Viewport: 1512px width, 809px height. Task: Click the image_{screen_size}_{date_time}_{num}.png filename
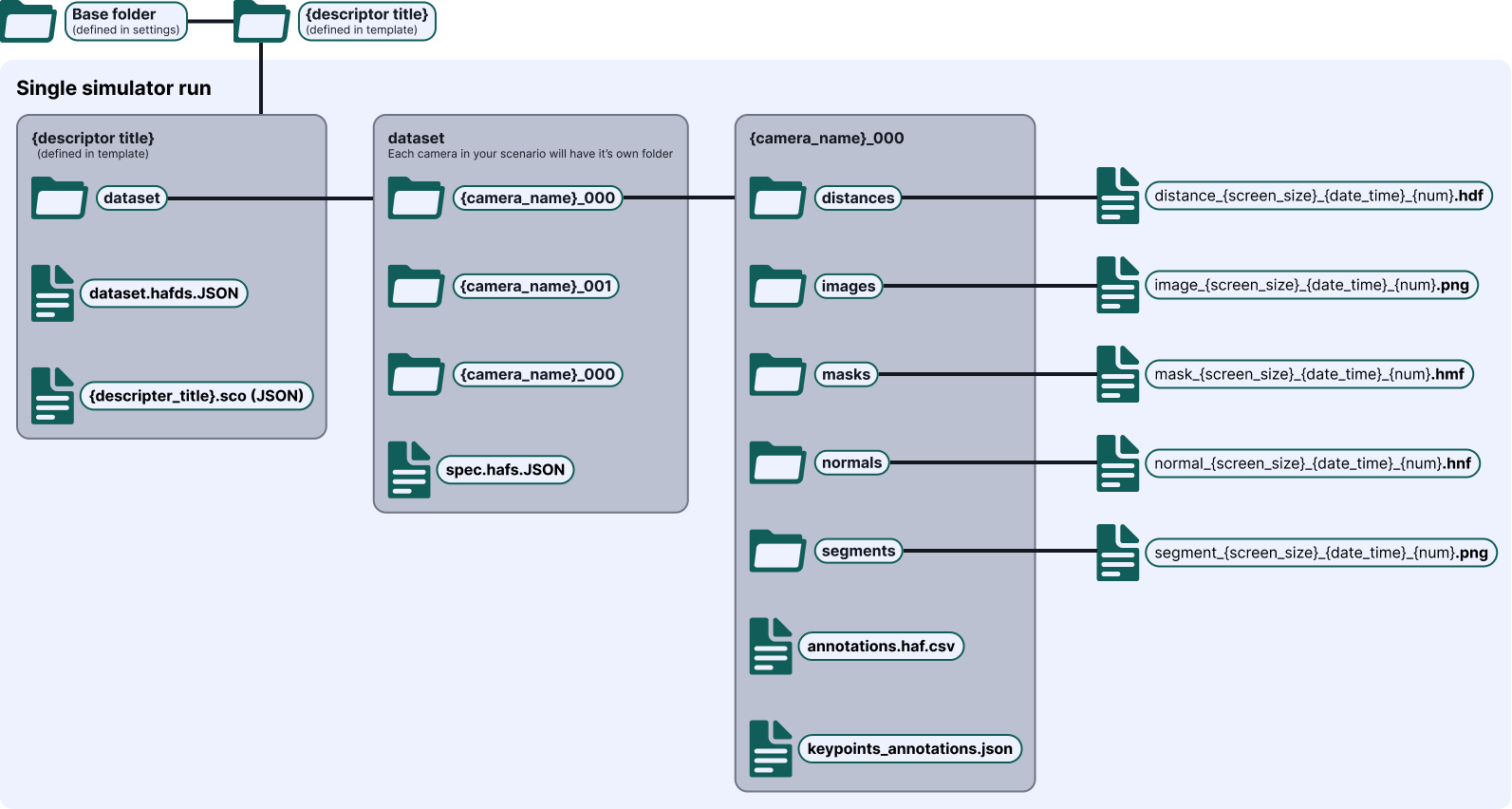1312,285
